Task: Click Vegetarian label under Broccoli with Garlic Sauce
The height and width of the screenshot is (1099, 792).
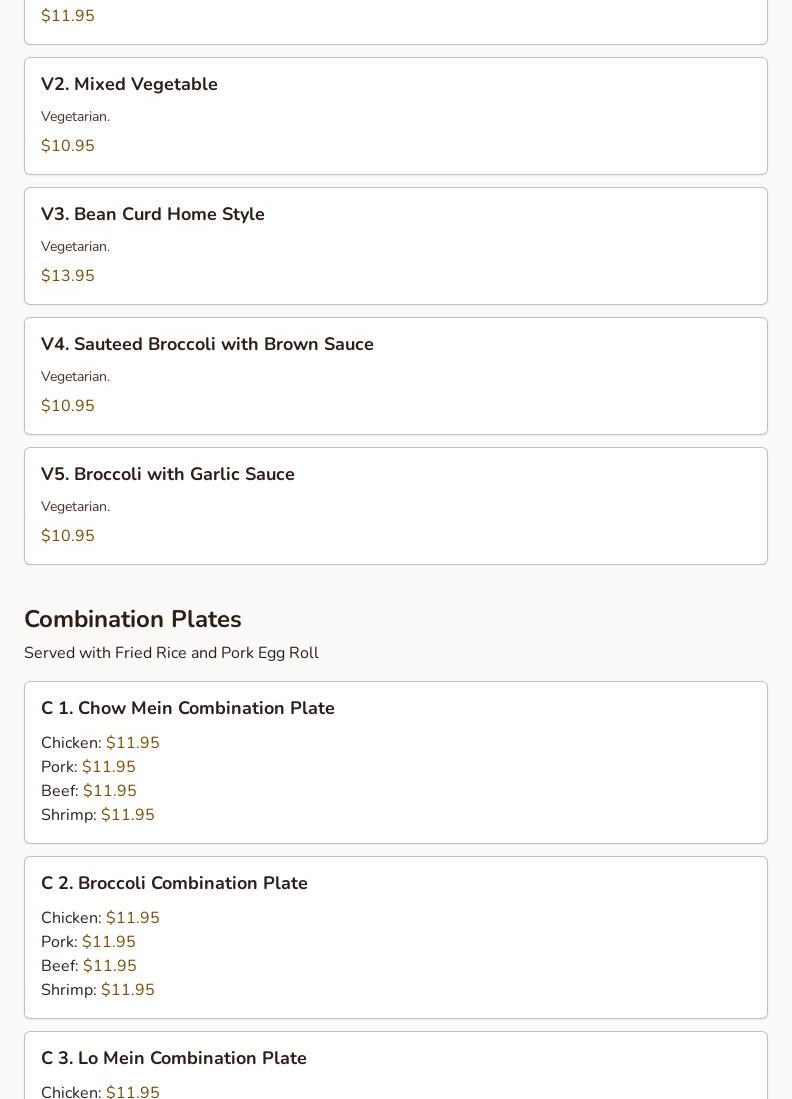Action: 75,507
